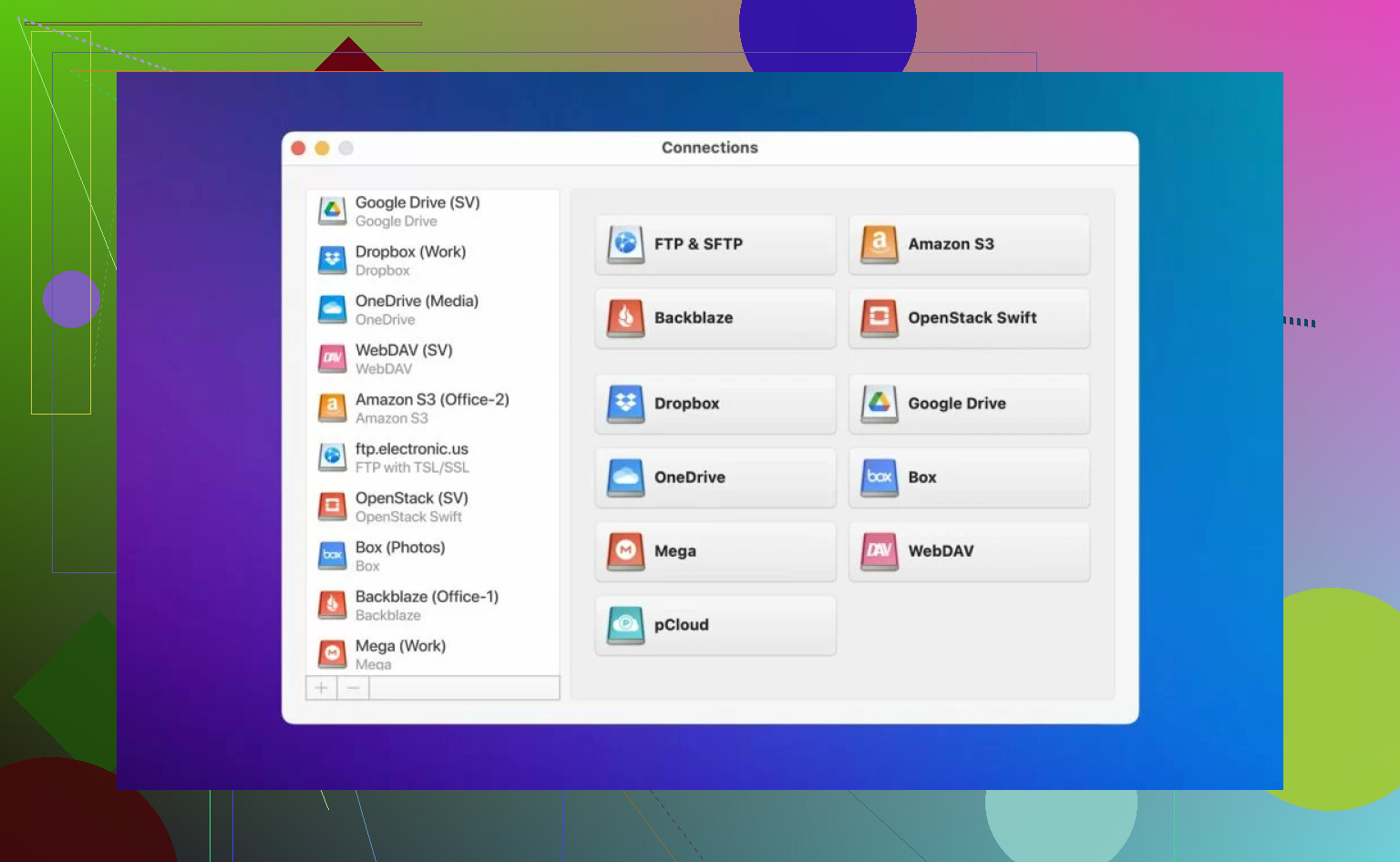Select the "Google Drive (SV)" connection name

[x=417, y=202]
